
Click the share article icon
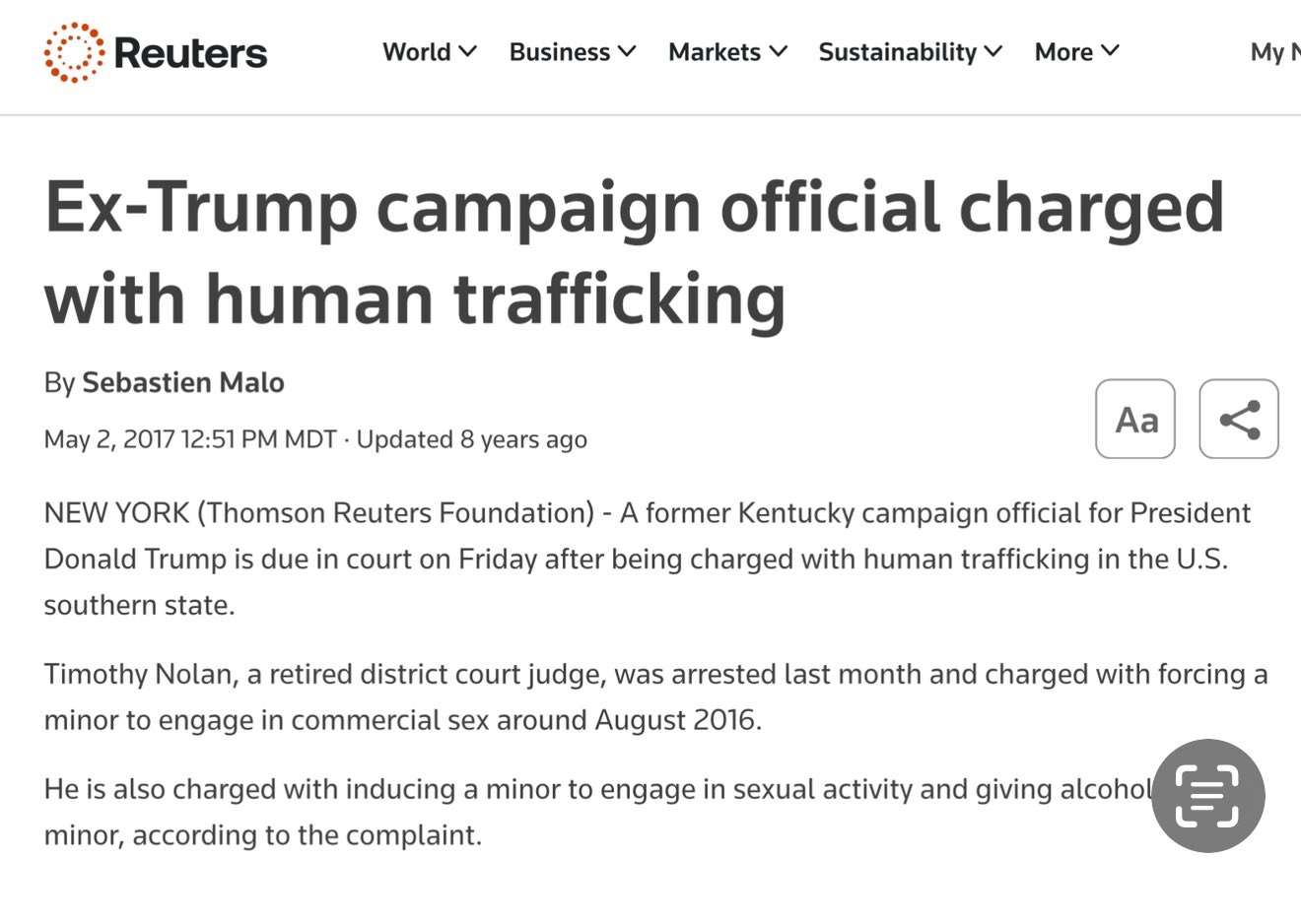click(1239, 420)
